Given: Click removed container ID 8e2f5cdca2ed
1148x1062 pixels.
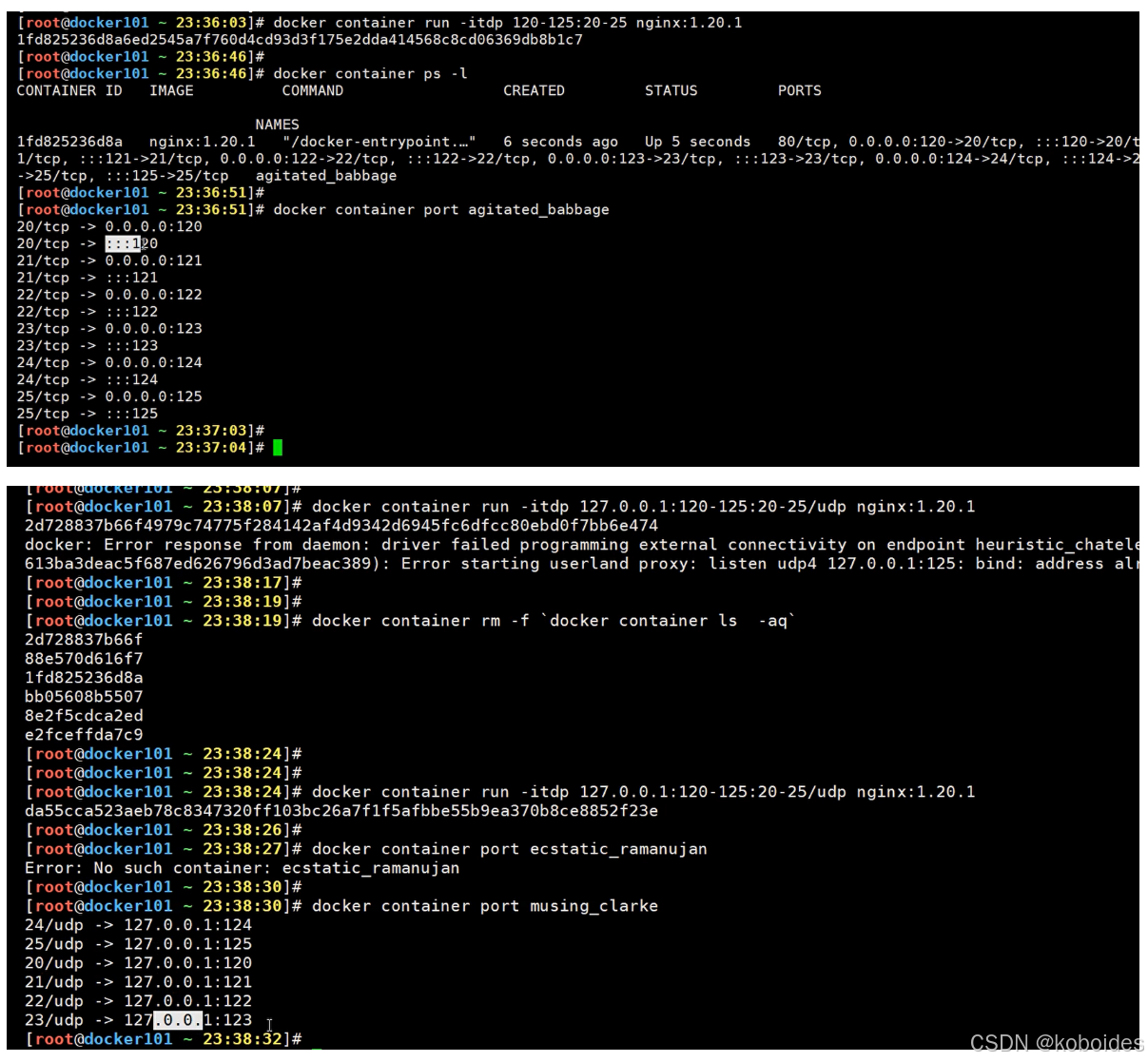Looking at the screenshot, I should (84, 716).
